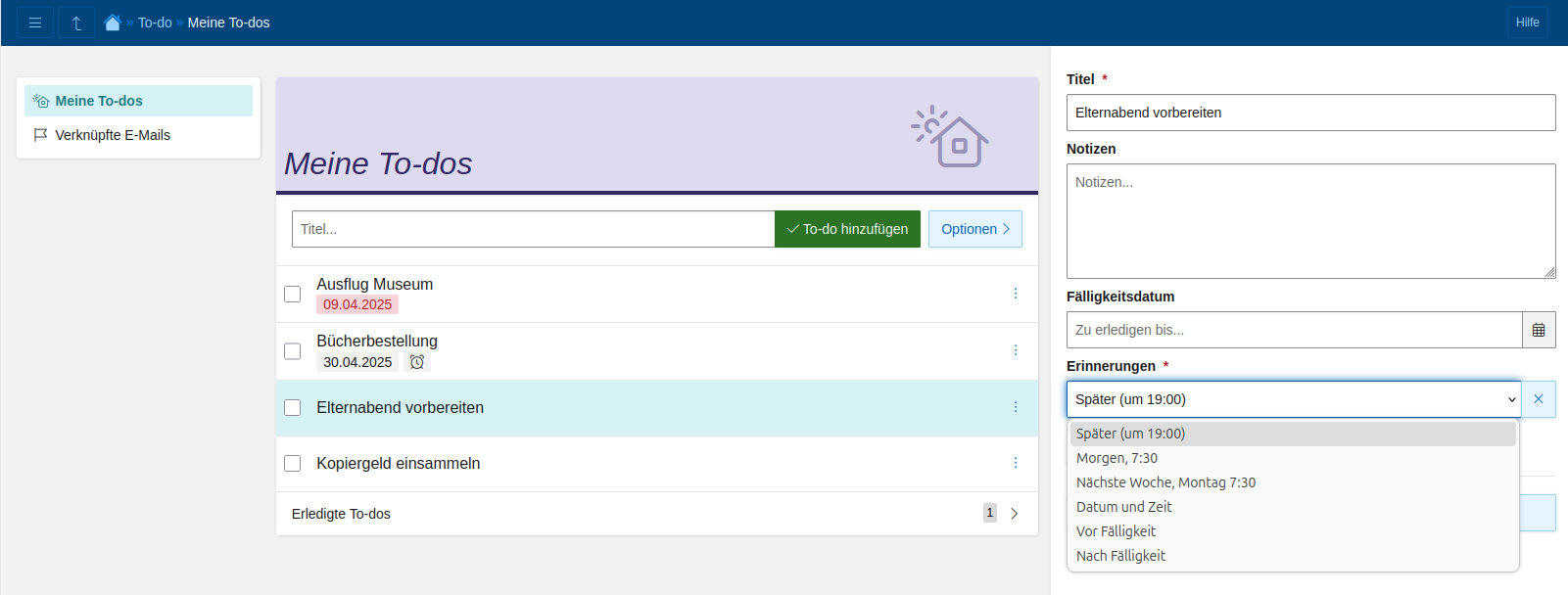The image size is (1568, 595).
Task: Remove the reminder with the X icon
Action: click(x=1539, y=399)
